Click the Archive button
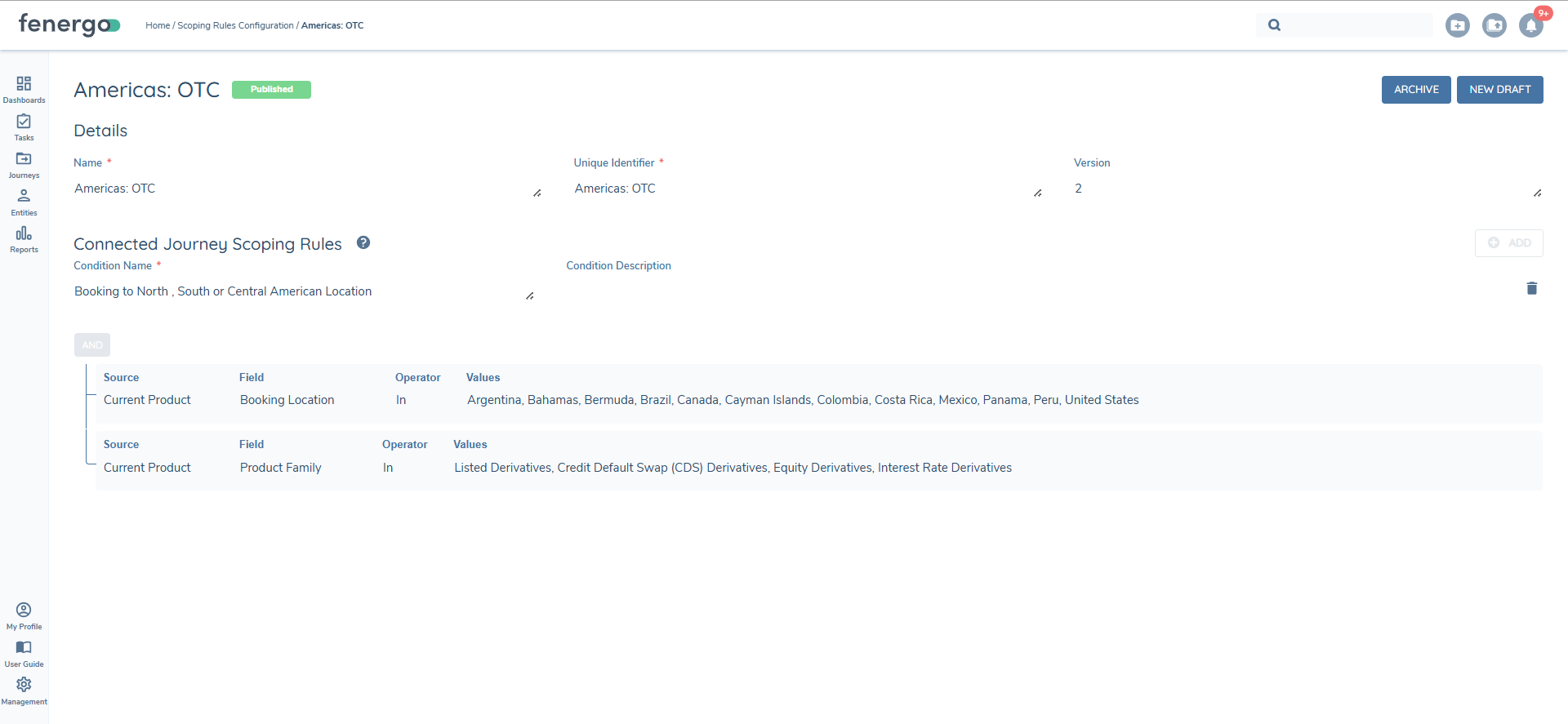The image size is (1568, 724). click(x=1415, y=90)
